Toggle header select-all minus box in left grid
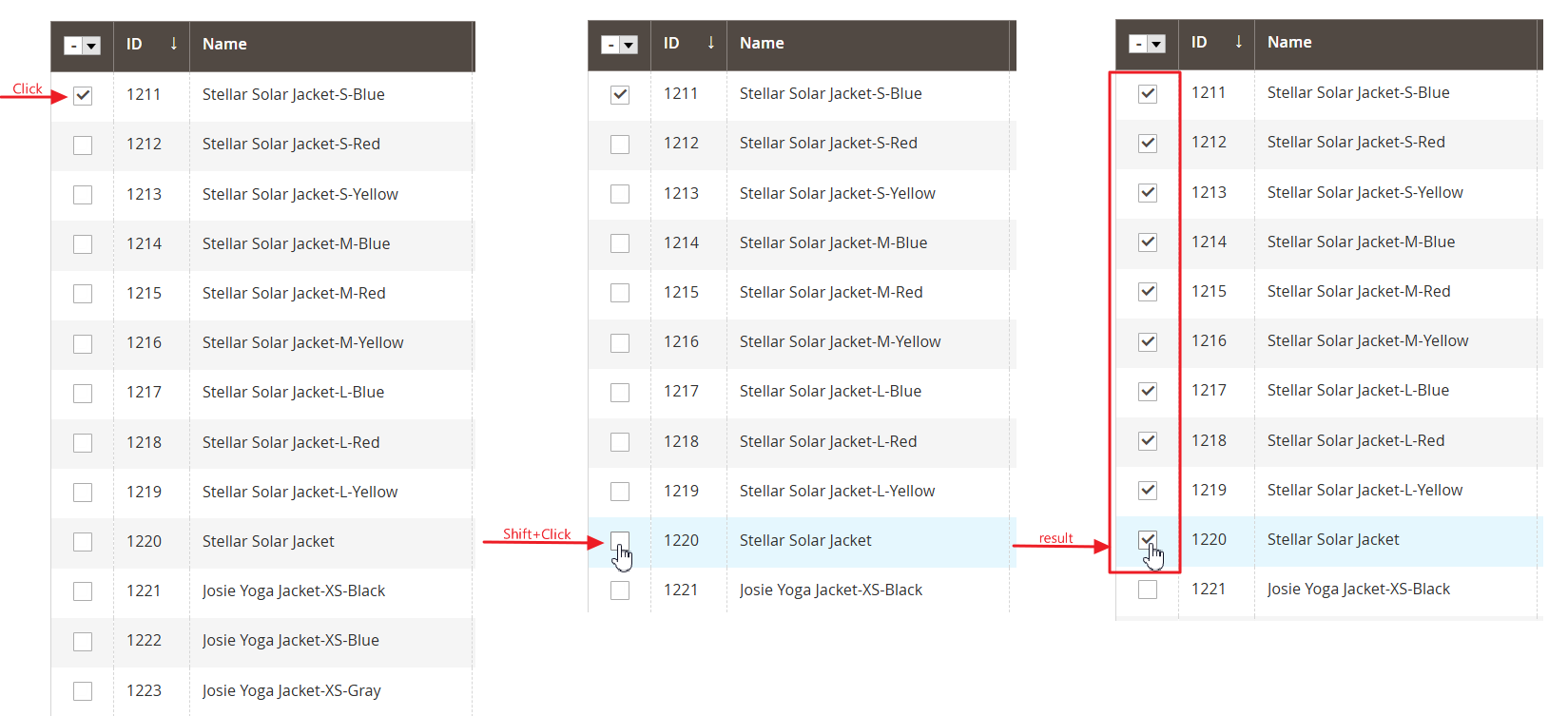The width and height of the screenshot is (1568, 716). tap(73, 46)
